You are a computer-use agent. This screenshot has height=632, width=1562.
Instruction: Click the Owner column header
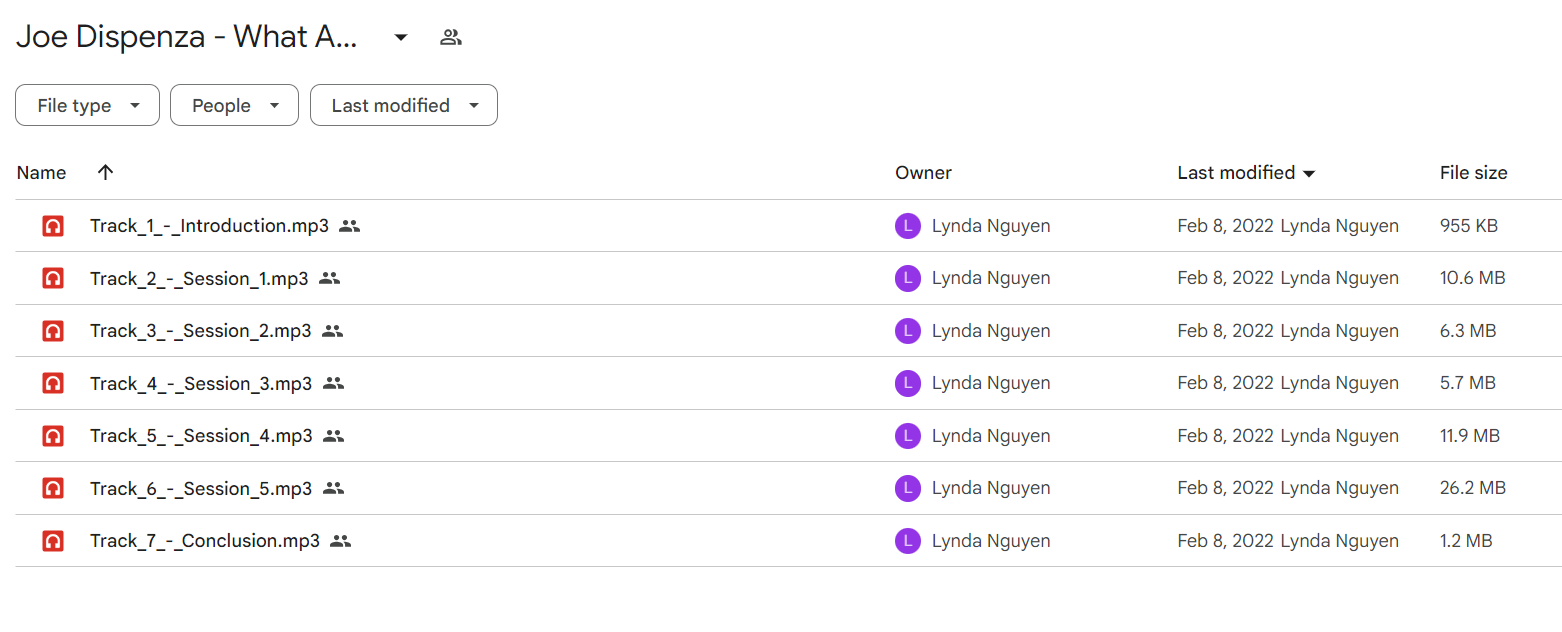923,173
